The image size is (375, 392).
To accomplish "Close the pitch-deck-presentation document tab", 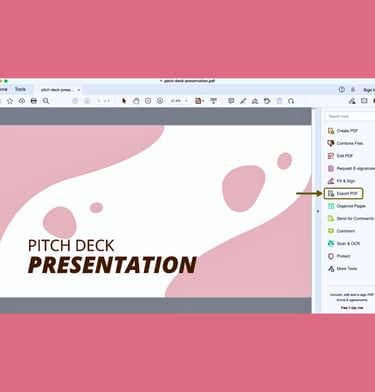I will point(79,90).
